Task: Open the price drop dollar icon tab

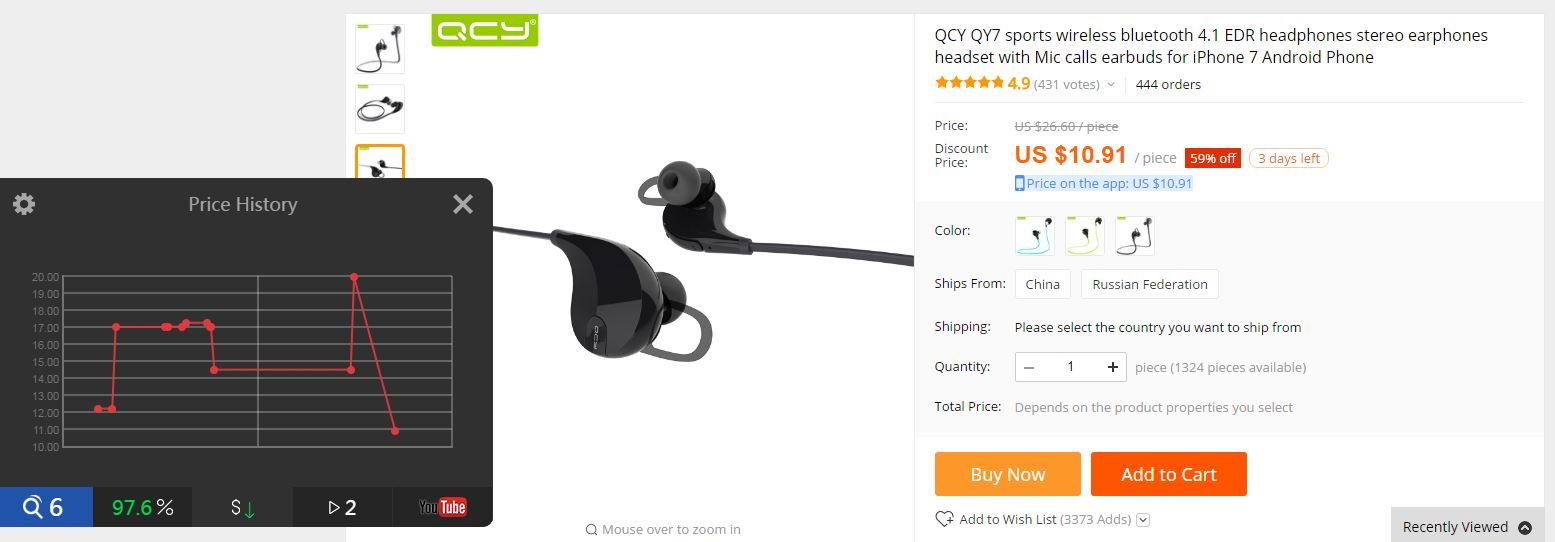Action: coord(242,507)
